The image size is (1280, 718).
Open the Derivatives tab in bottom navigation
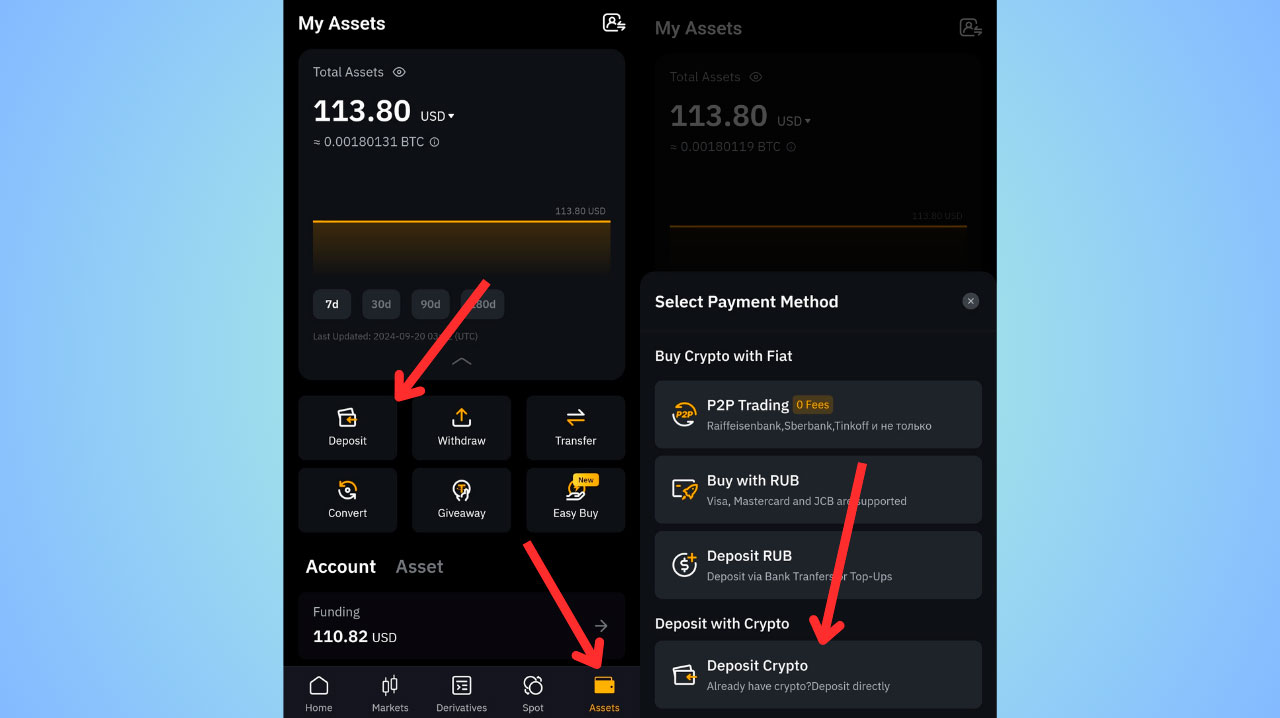[461, 694]
